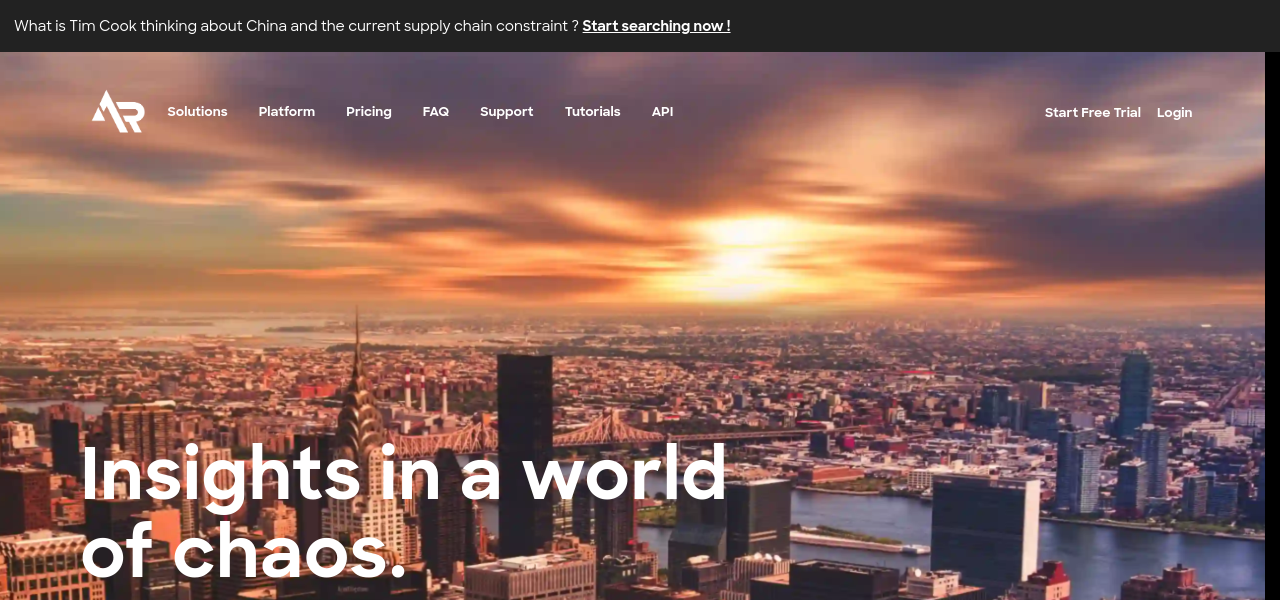Open the Pricing page
The width and height of the screenshot is (1280, 600).
tap(368, 112)
